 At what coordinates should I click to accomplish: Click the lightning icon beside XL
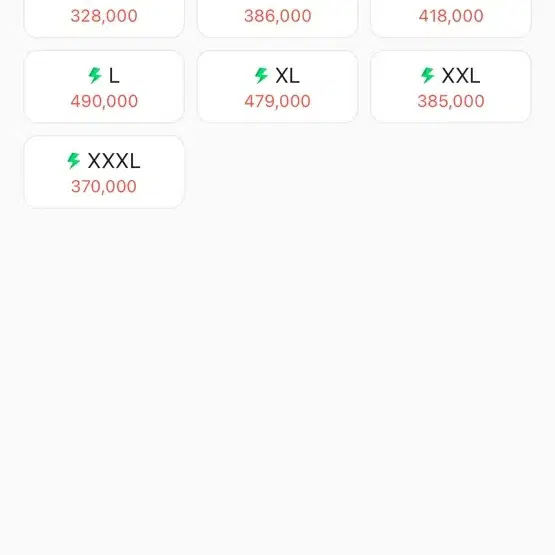click(261, 75)
